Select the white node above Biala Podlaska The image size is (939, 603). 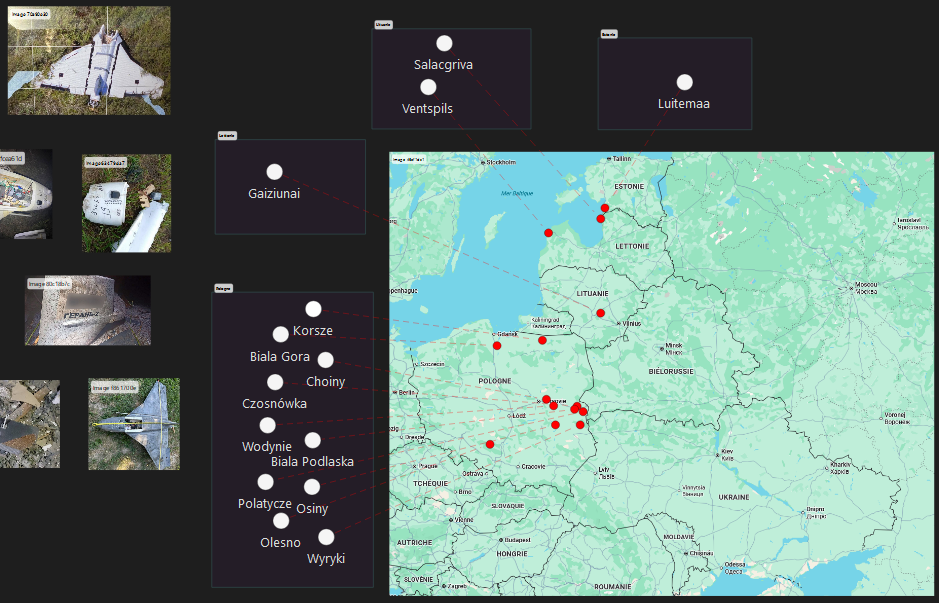(312, 440)
